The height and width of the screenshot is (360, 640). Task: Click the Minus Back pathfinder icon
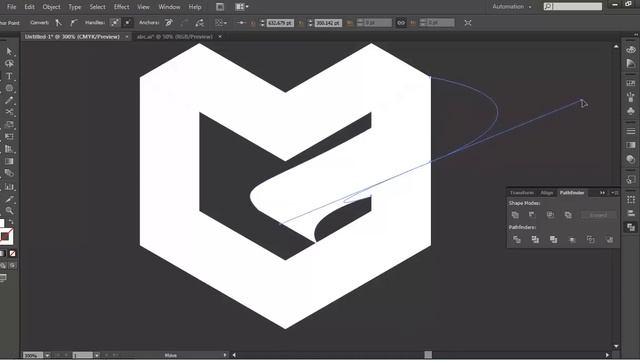[x=609, y=240]
